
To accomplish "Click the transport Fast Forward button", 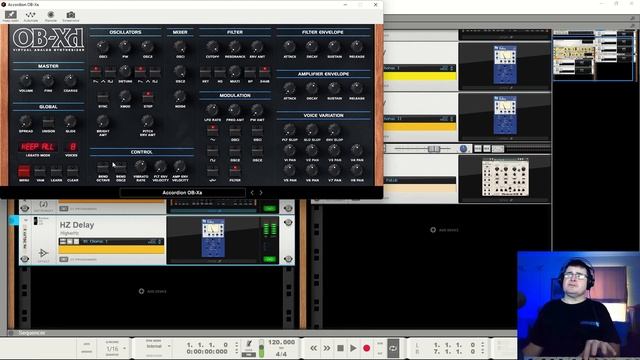I will (x=327, y=348).
